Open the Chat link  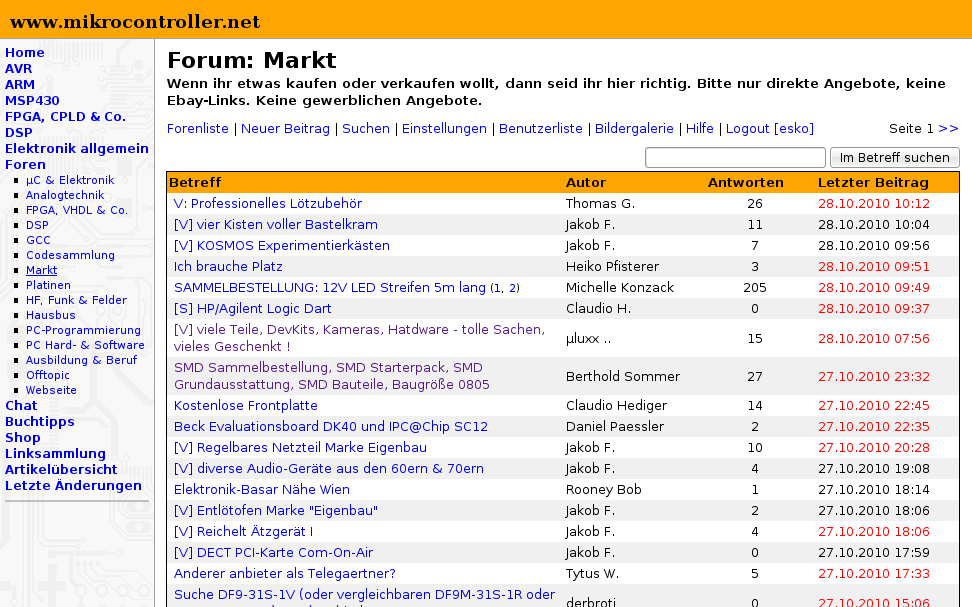(21, 405)
